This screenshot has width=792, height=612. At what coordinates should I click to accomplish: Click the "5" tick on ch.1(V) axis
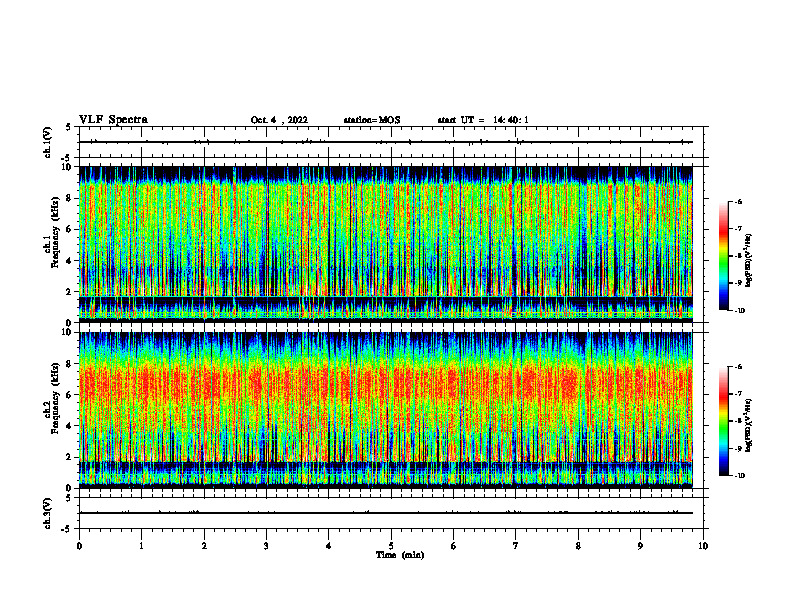point(69,127)
